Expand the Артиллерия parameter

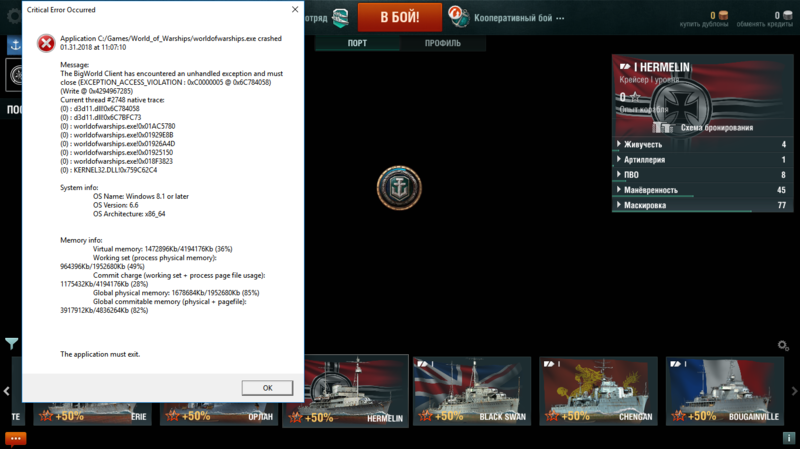pos(703,160)
